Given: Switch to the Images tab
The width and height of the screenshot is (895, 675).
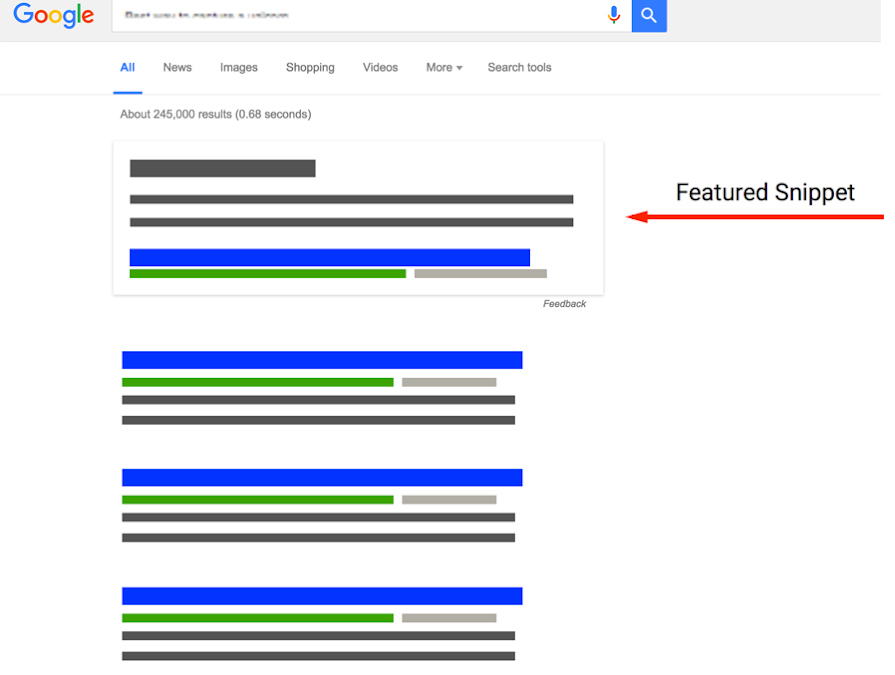Looking at the screenshot, I should [x=239, y=67].
